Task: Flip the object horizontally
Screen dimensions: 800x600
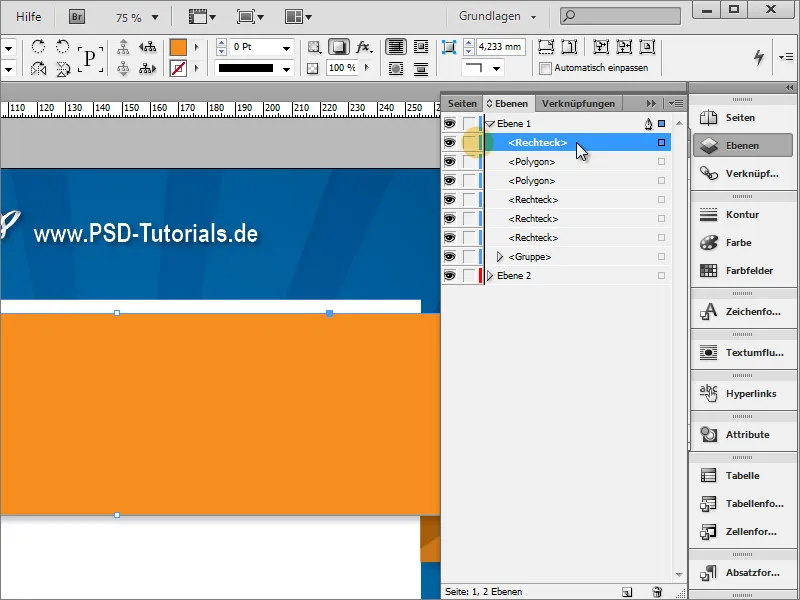Action: (x=38, y=68)
